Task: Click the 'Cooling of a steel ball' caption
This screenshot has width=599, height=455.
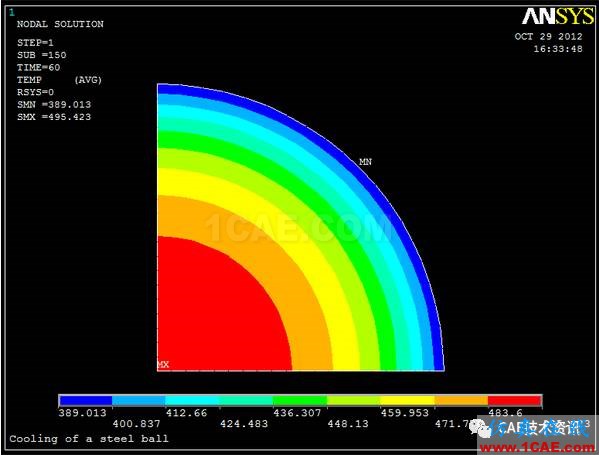Action: tap(89, 439)
